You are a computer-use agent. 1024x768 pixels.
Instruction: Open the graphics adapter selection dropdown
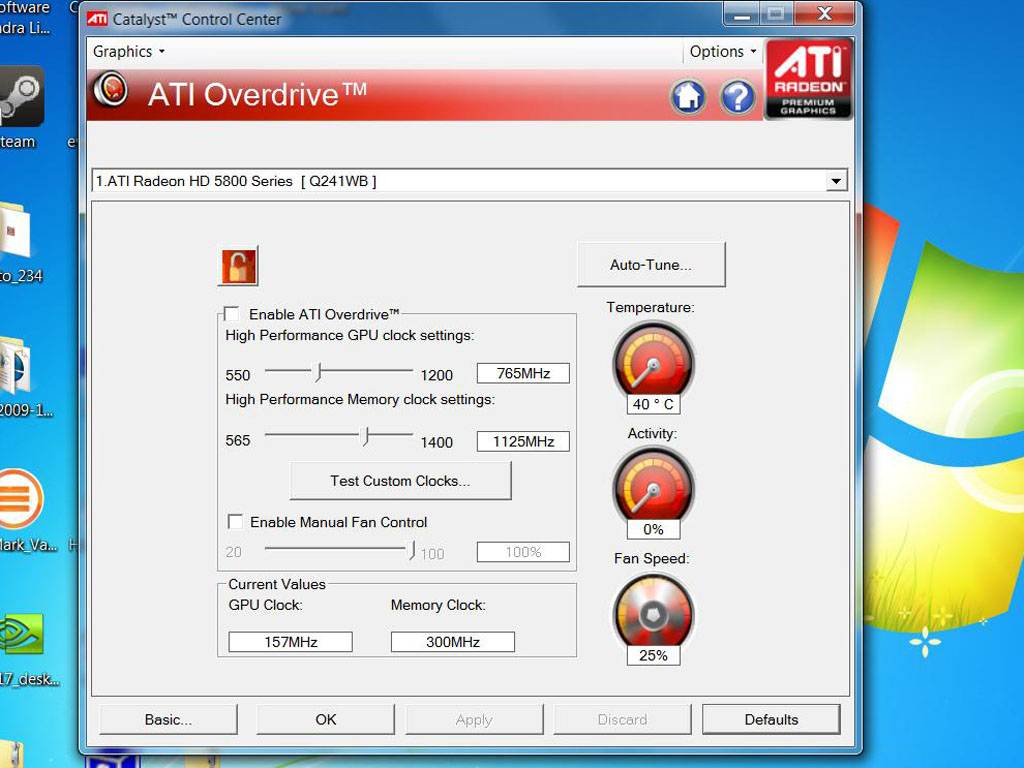[x=836, y=181]
